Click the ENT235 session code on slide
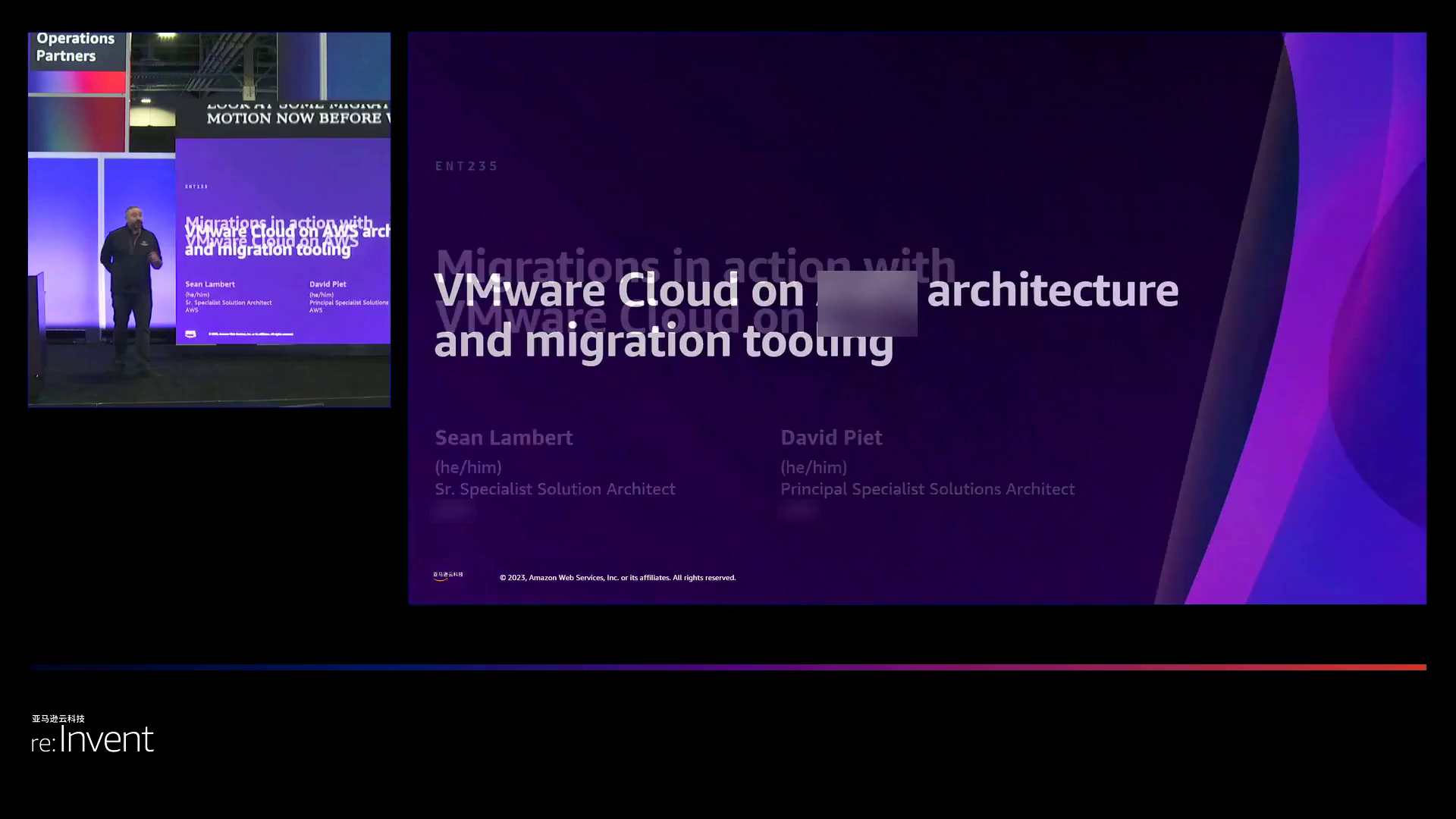This screenshot has height=819, width=1456. point(466,166)
